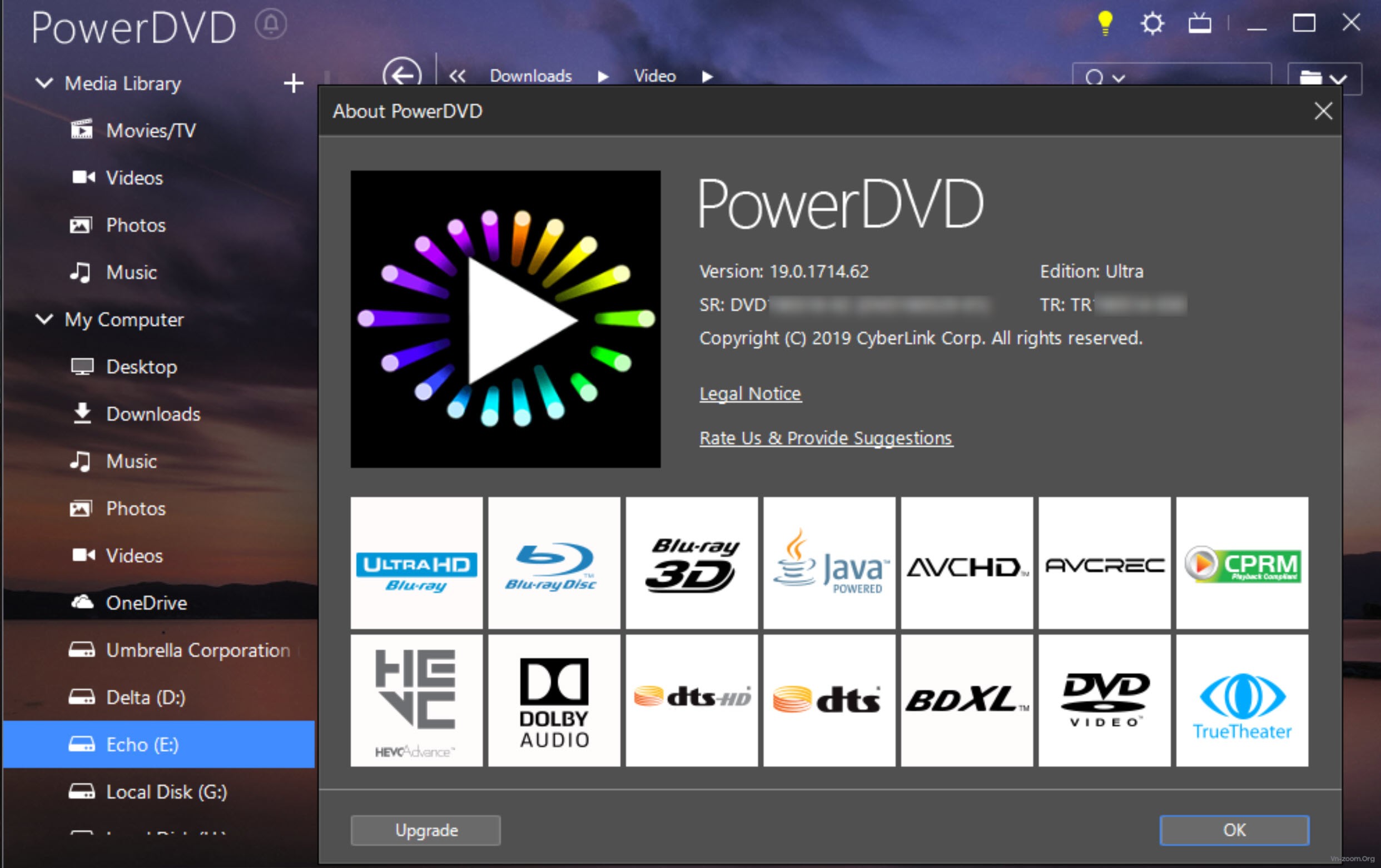
Task: Expand dropdown arrow after Downloads breadcrumb
Action: coord(603,76)
